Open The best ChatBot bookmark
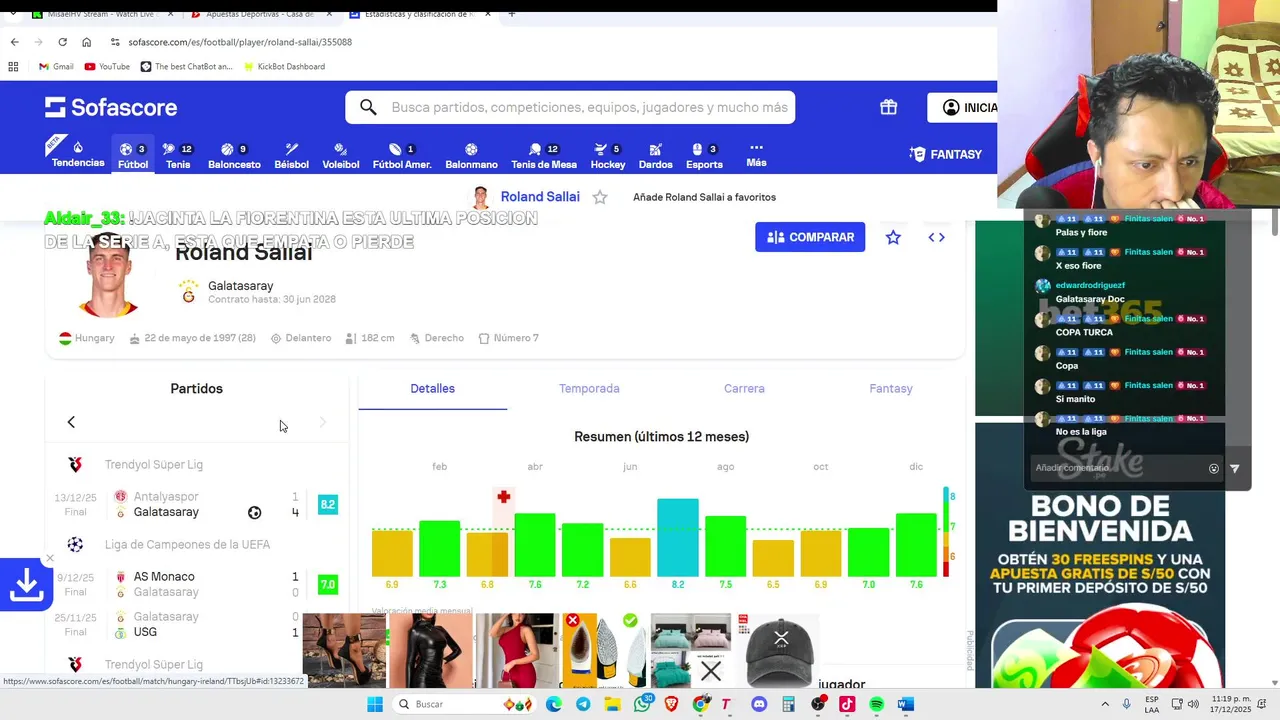This screenshot has height=720, width=1280. coord(186,66)
